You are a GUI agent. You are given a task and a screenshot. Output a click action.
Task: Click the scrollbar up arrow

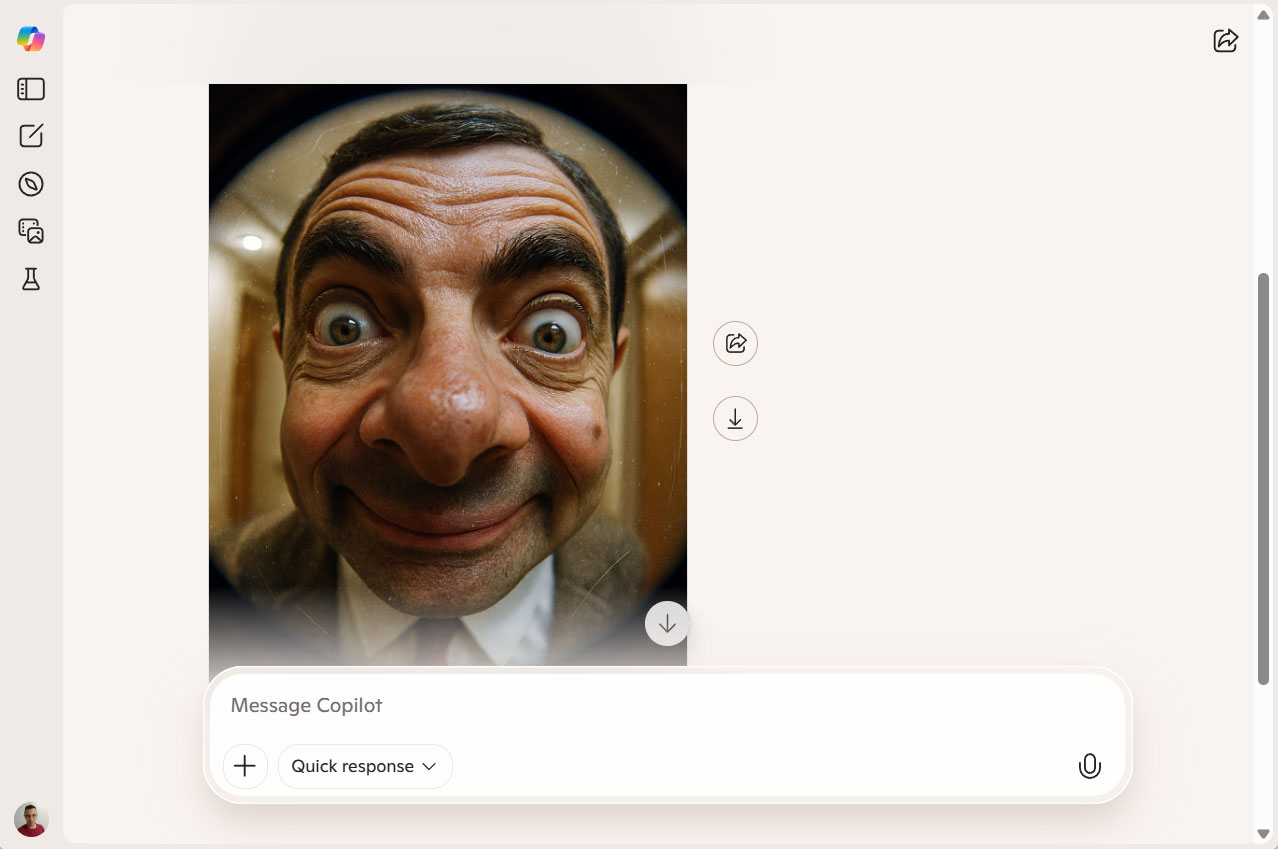(1263, 14)
